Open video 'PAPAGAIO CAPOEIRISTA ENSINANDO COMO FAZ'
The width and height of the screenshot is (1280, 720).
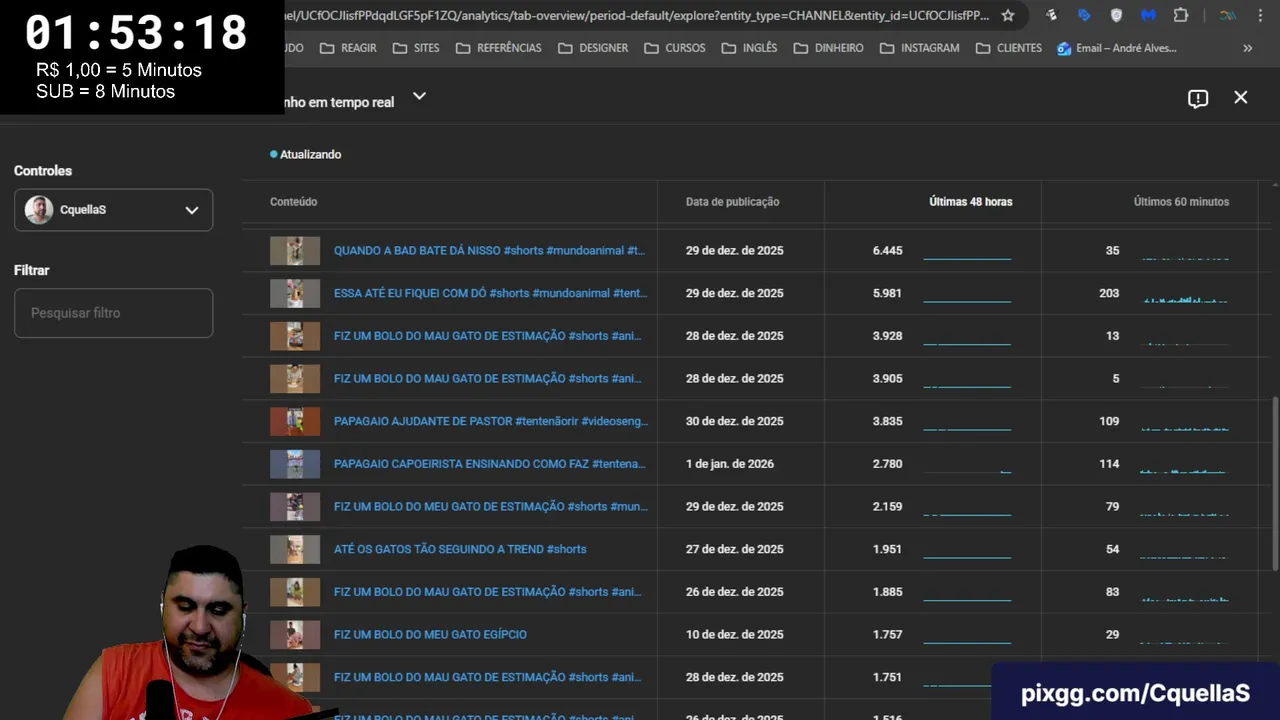[x=489, y=464]
